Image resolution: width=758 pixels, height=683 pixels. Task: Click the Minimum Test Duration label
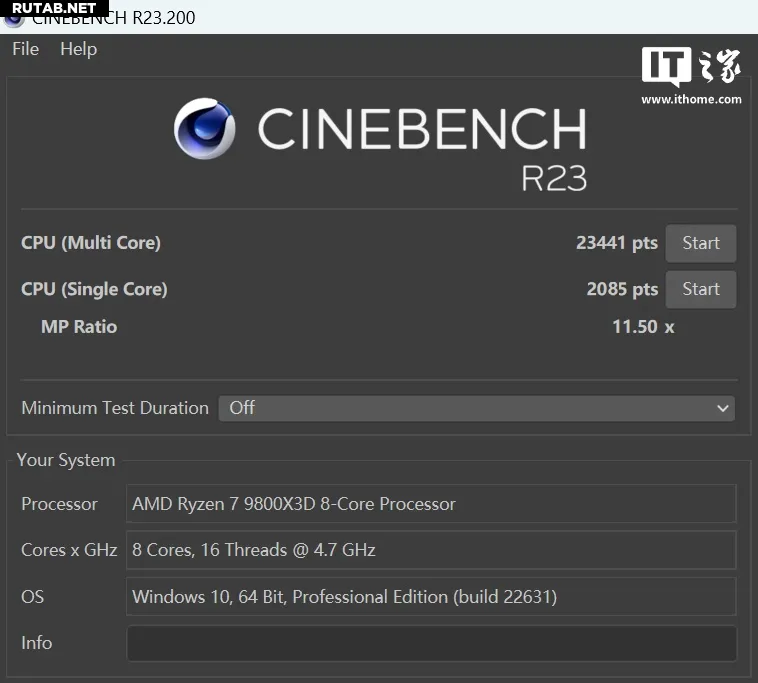115,408
